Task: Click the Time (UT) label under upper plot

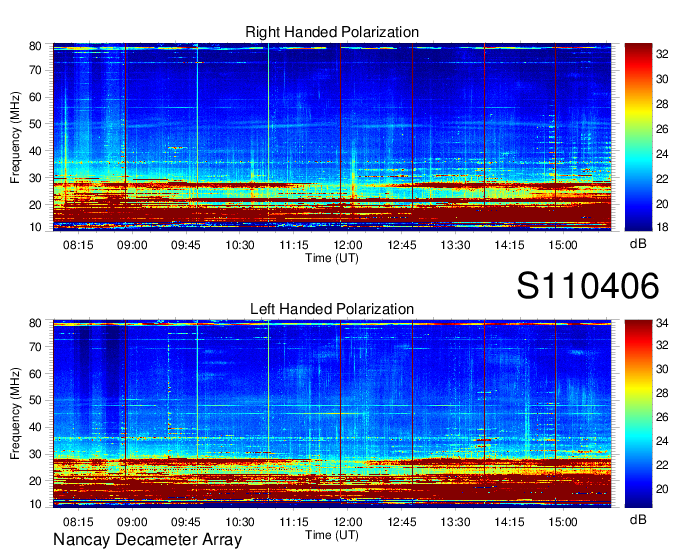Action: click(x=332, y=258)
